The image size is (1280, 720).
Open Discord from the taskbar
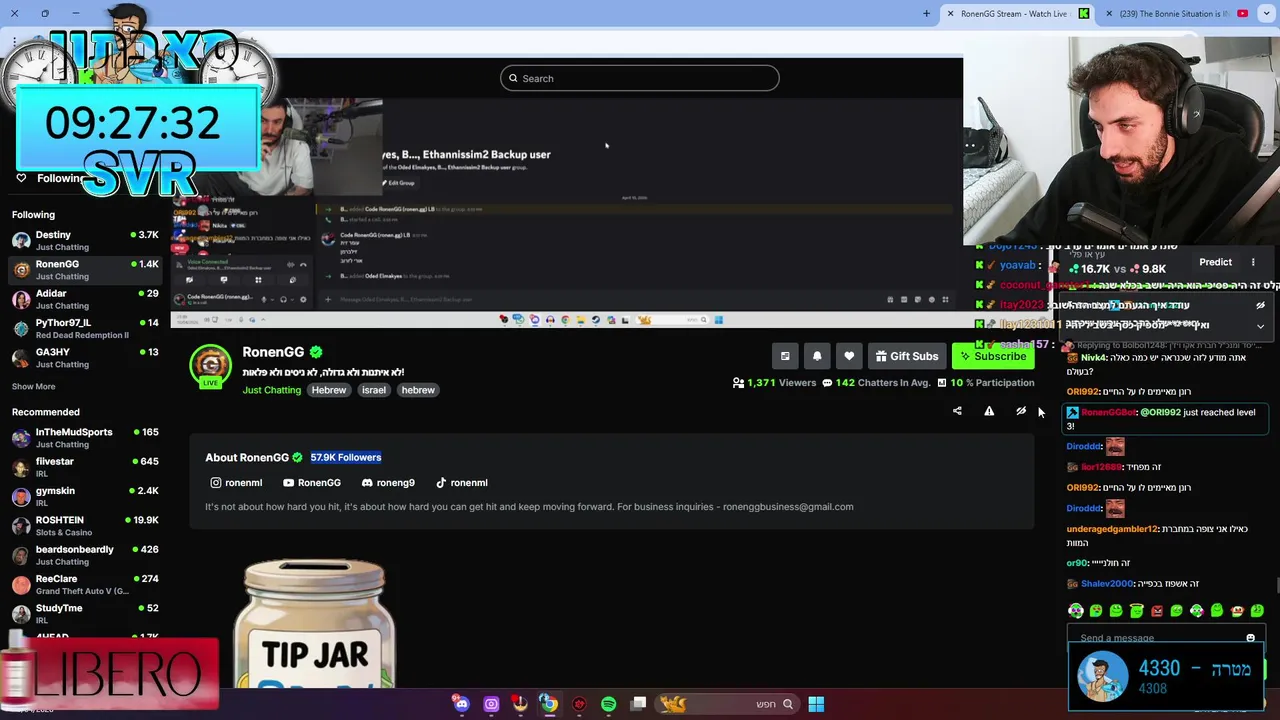click(461, 704)
